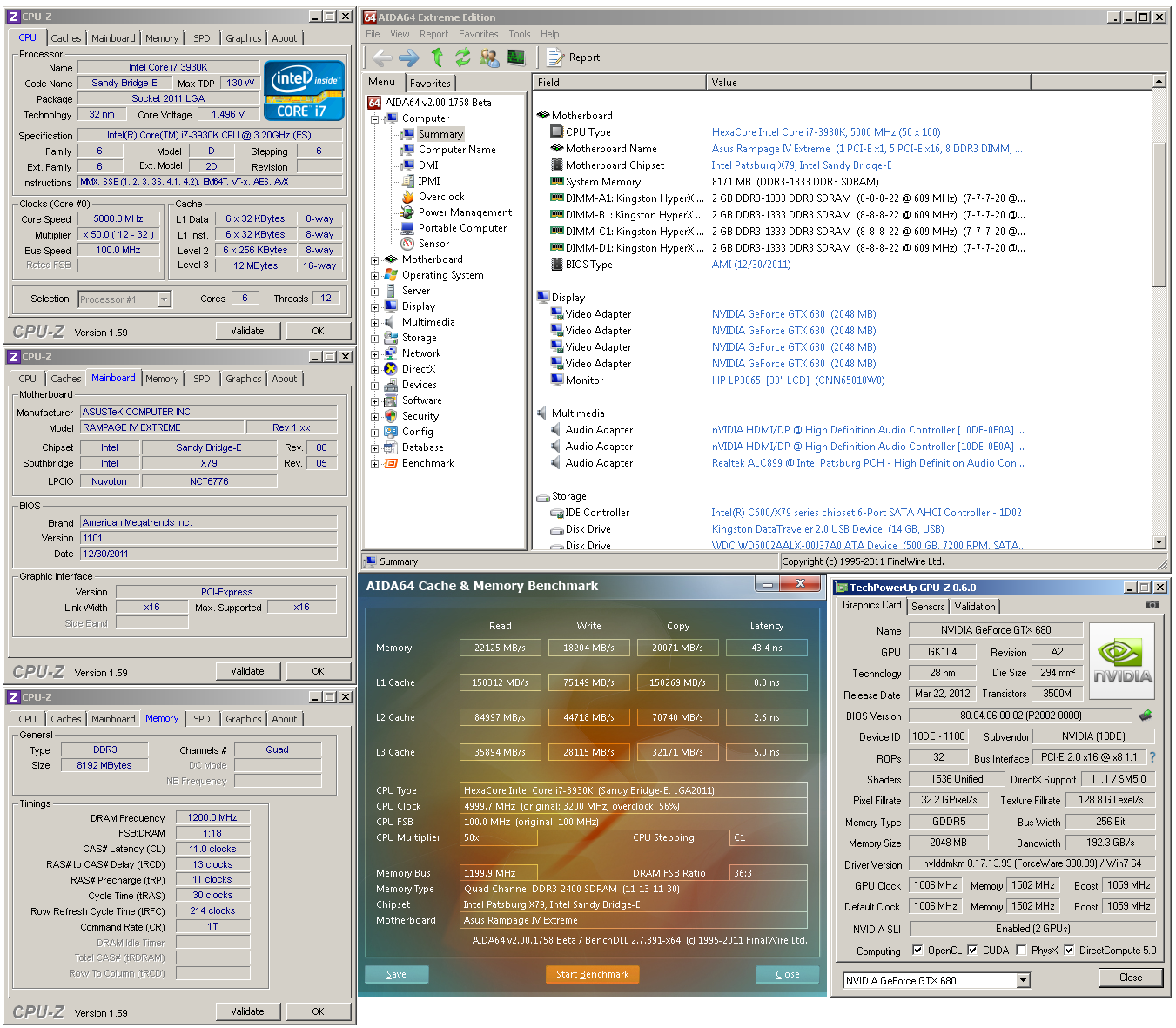Click Close in Cache & Memory Benchmark
Screen dimensions: 1176x1028
(x=787, y=974)
